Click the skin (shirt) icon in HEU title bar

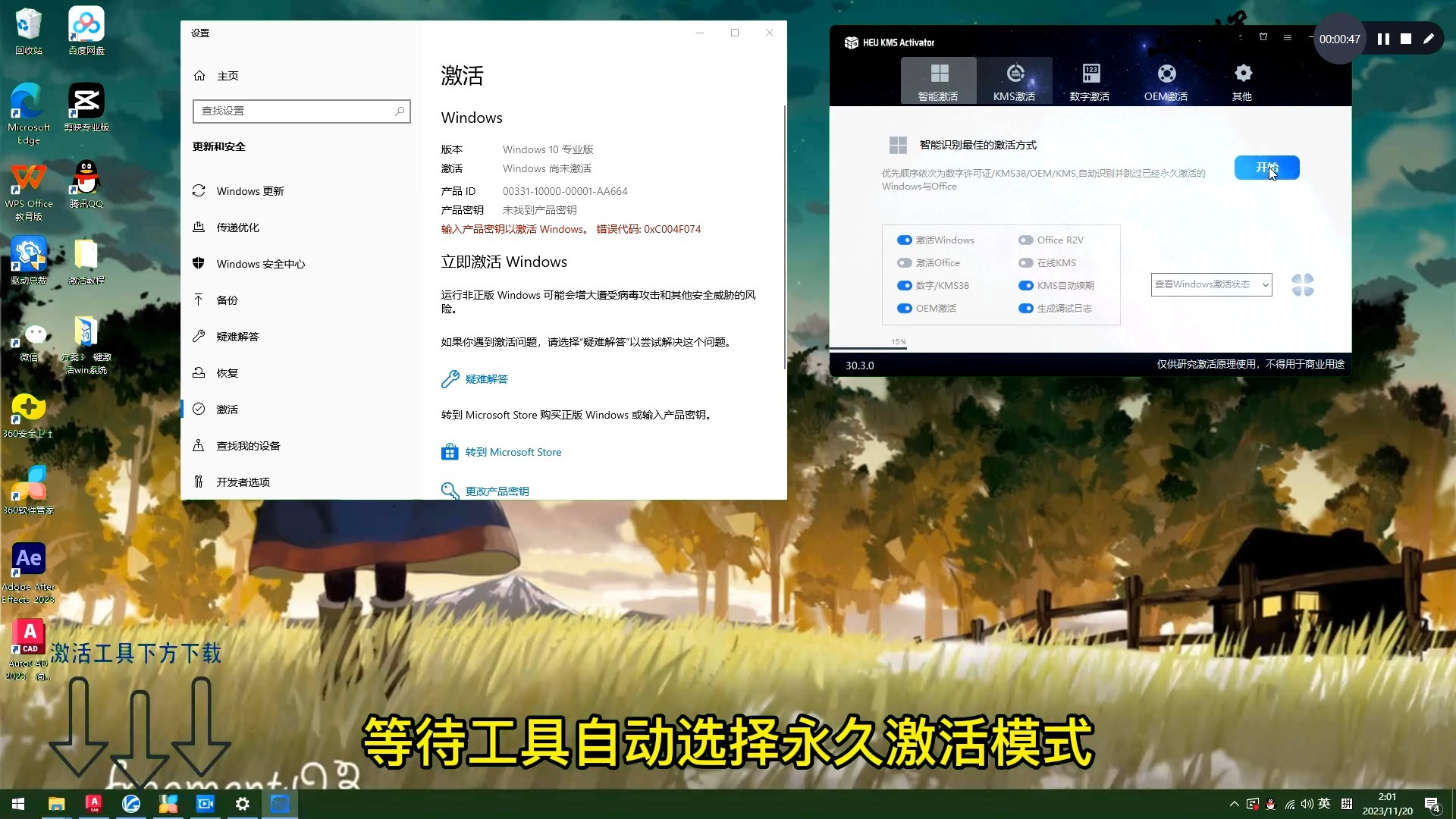[1263, 36]
